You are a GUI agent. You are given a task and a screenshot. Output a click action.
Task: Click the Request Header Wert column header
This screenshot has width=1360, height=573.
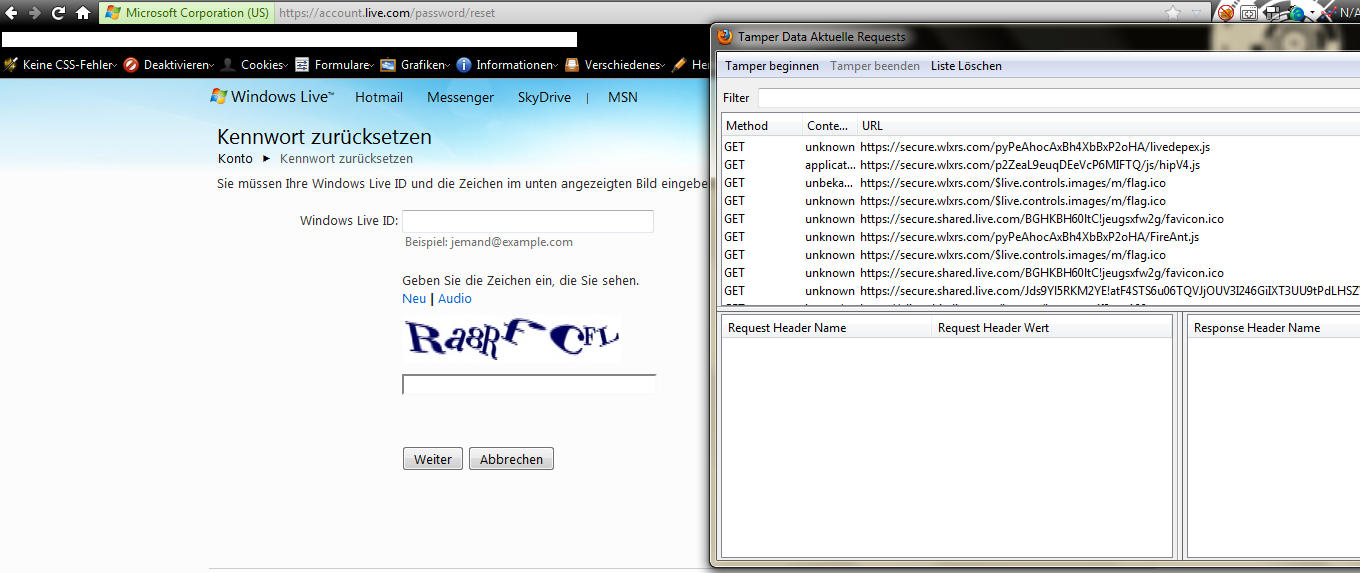pyautogui.click(x=1051, y=328)
